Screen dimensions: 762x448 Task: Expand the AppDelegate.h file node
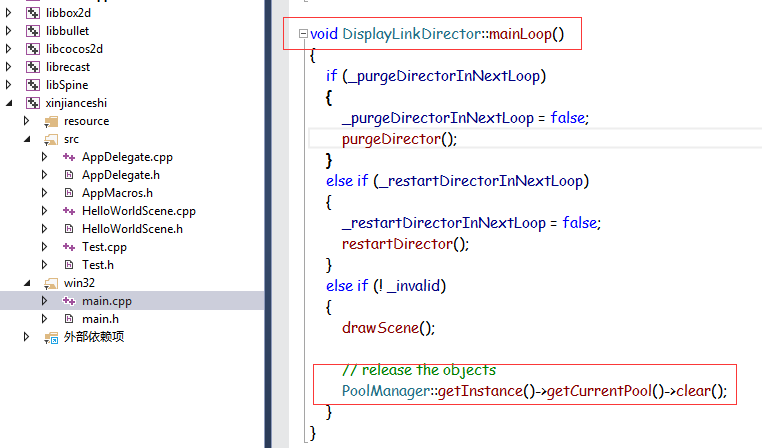point(44,174)
